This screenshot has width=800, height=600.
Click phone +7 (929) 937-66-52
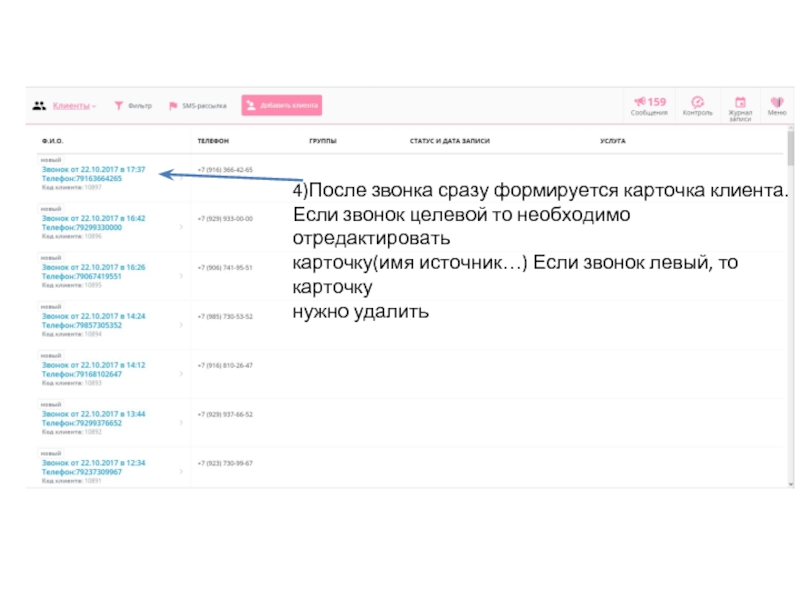click(x=225, y=415)
